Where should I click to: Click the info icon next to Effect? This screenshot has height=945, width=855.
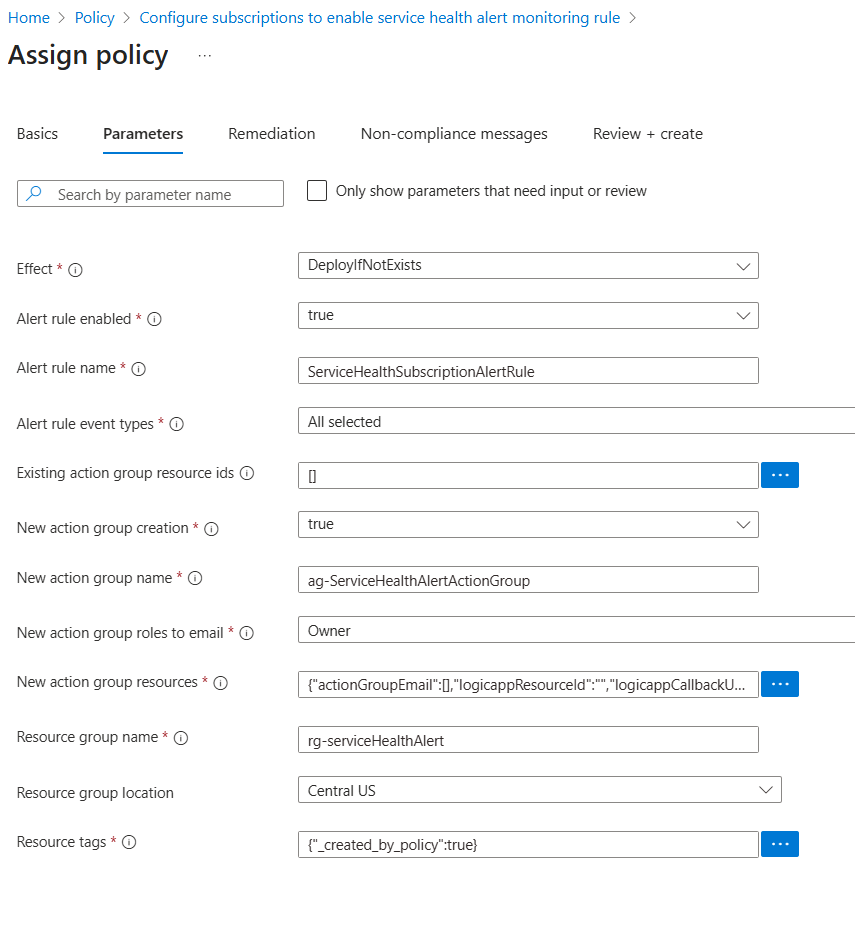coord(76,270)
